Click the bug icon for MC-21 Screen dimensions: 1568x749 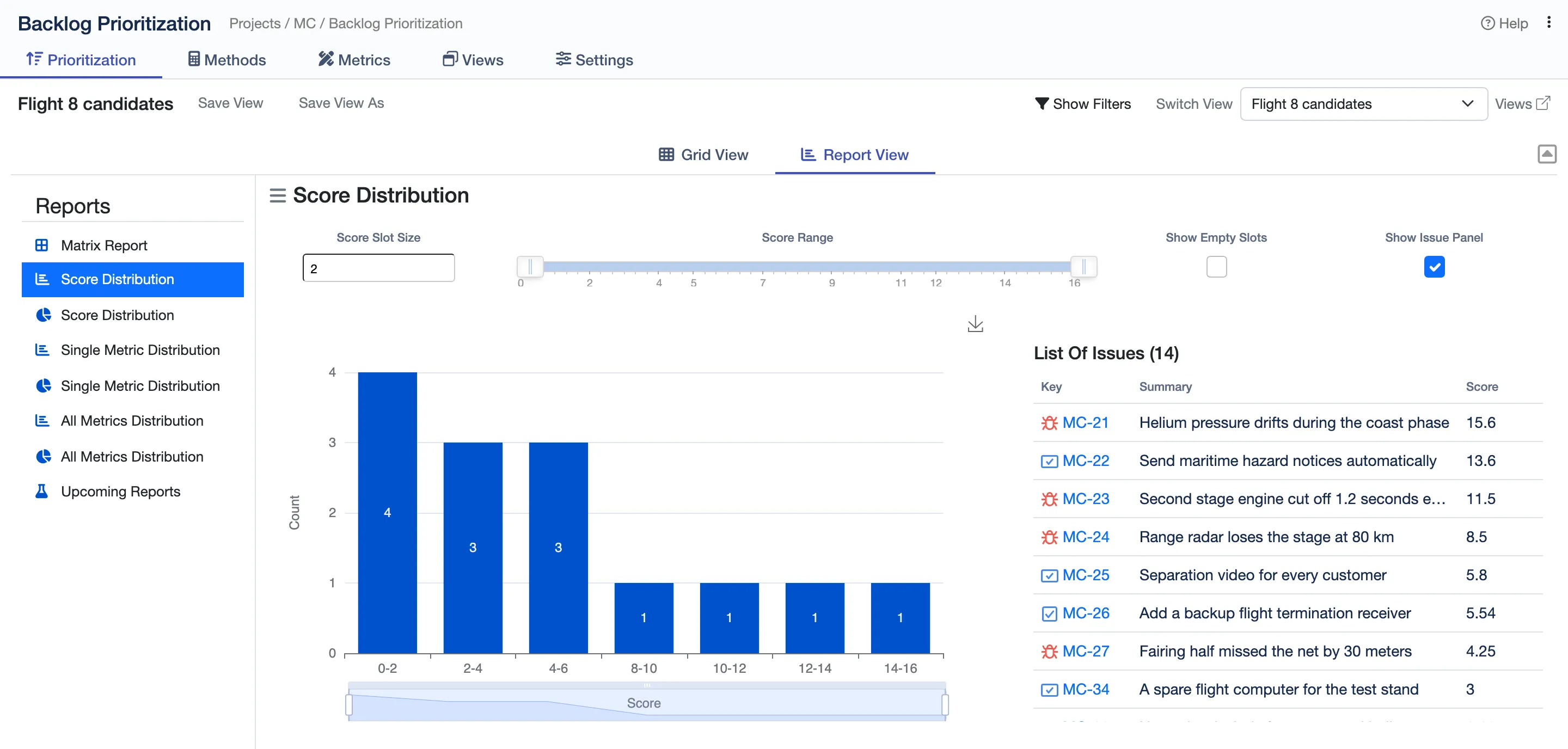tap(1049, 423)
